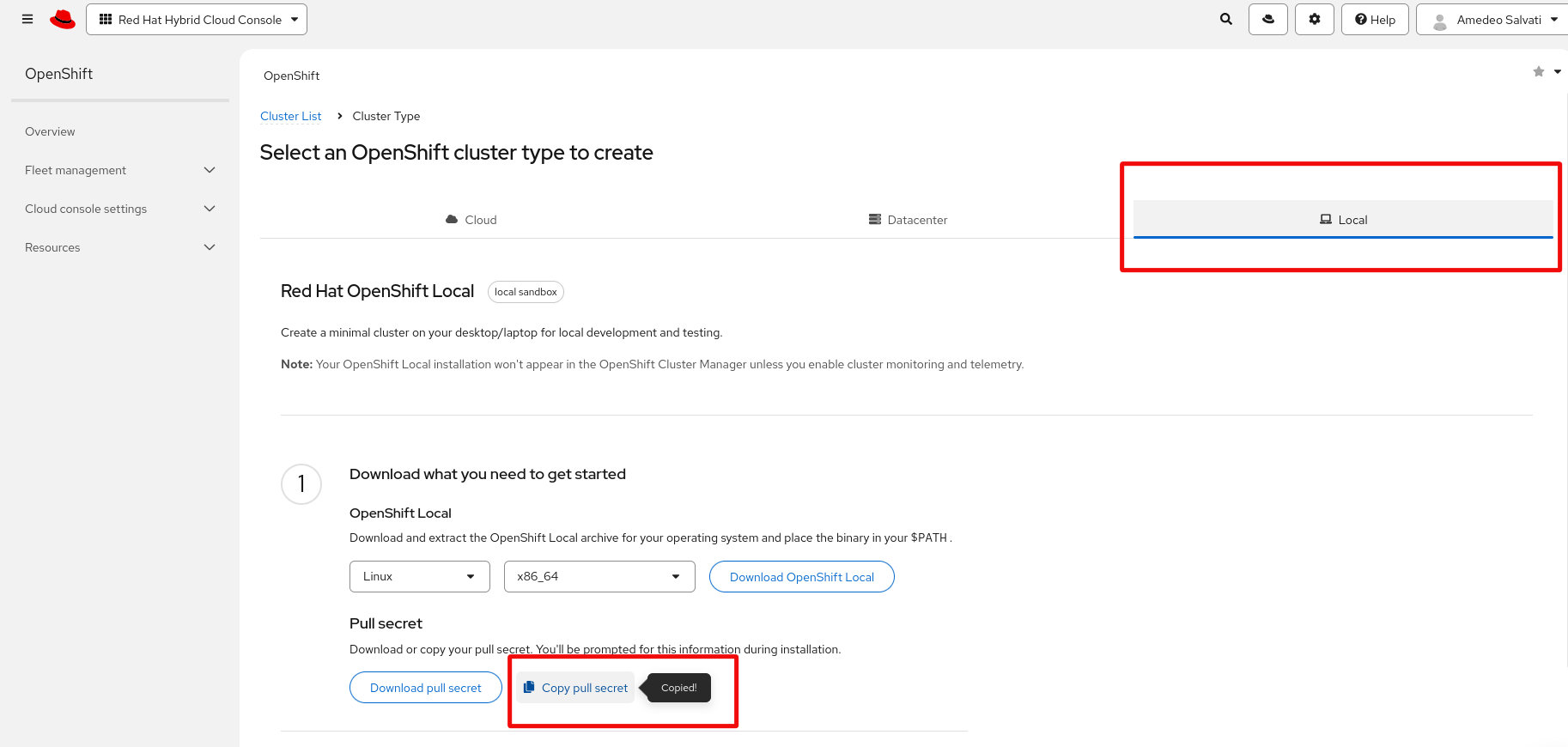Click the local sandbox label
Screen dimensions: 1568x747
click(526, 292)
